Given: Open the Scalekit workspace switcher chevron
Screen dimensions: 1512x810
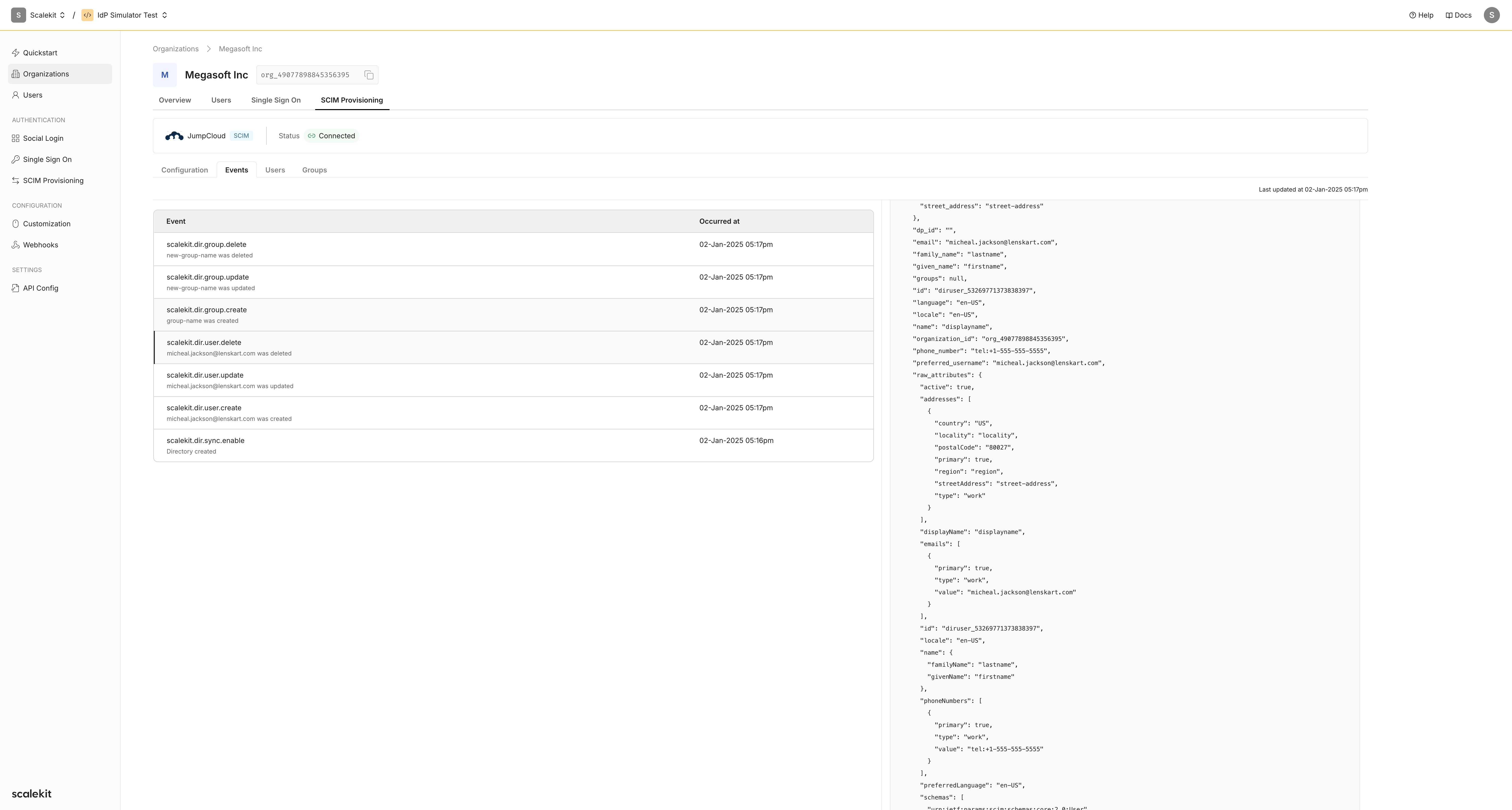Looking at the screenshot, I should pyautogui.click(x=62, y=15).
